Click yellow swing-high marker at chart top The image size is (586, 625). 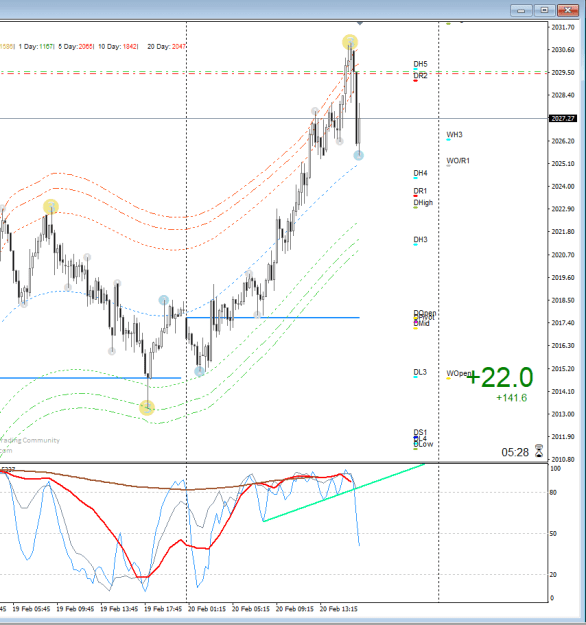[x=350, y=42]
